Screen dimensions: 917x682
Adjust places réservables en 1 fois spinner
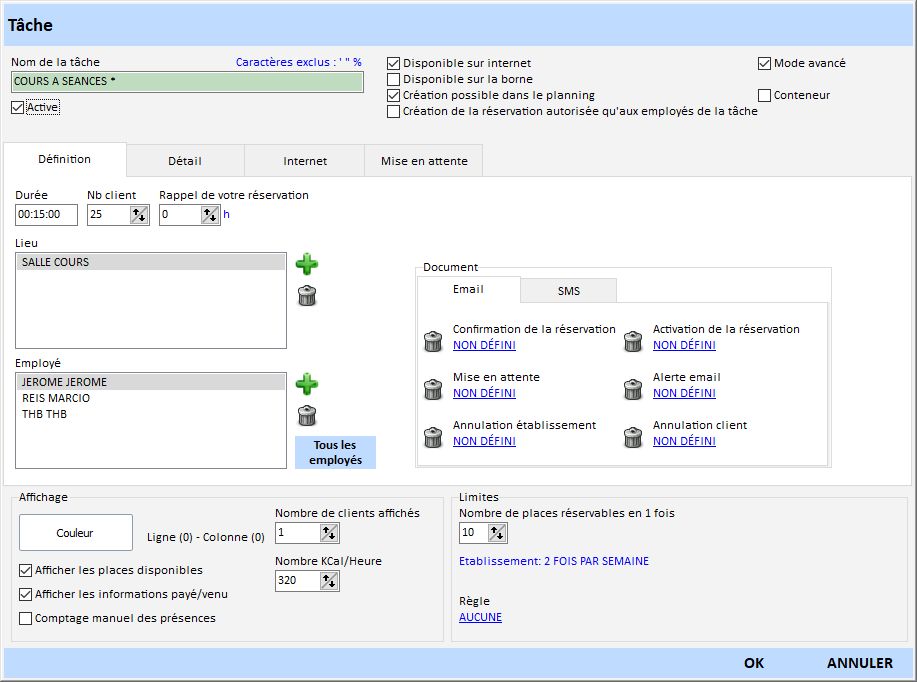tap(497, 533)
